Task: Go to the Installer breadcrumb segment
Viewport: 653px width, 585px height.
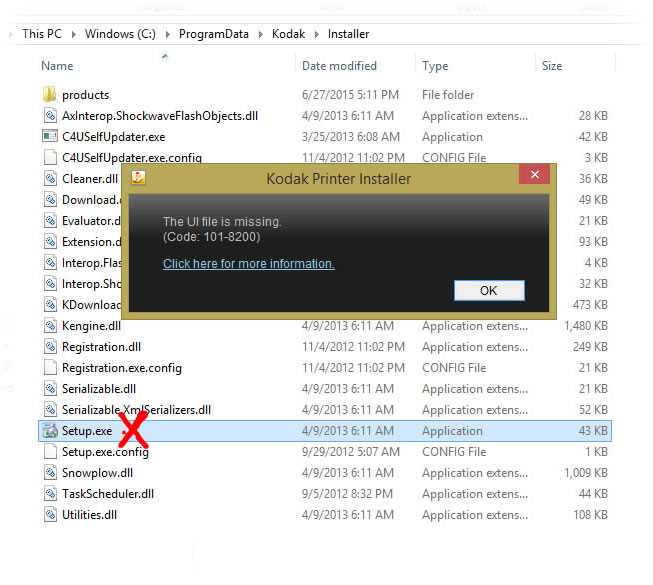Action: point(348,34)
